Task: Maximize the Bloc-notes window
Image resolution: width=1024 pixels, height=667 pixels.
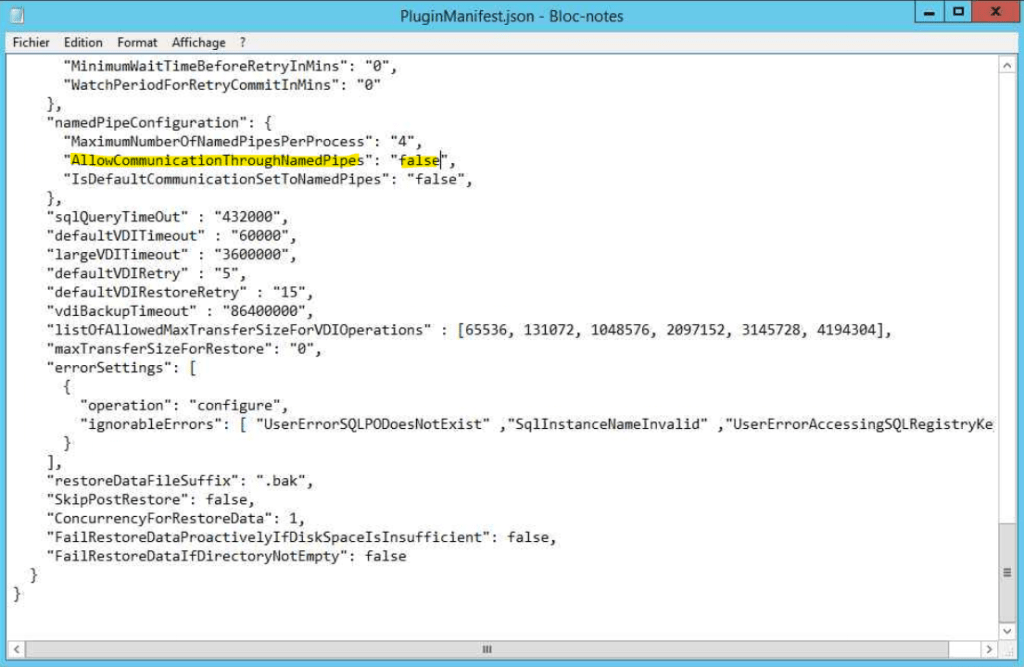Action: coord(957,12)
